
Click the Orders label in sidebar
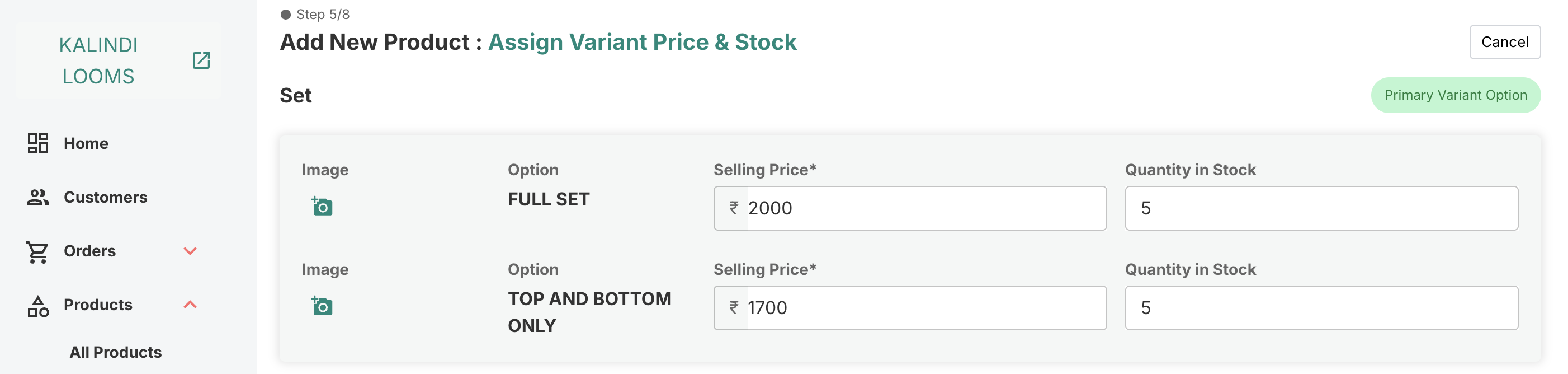89,251
